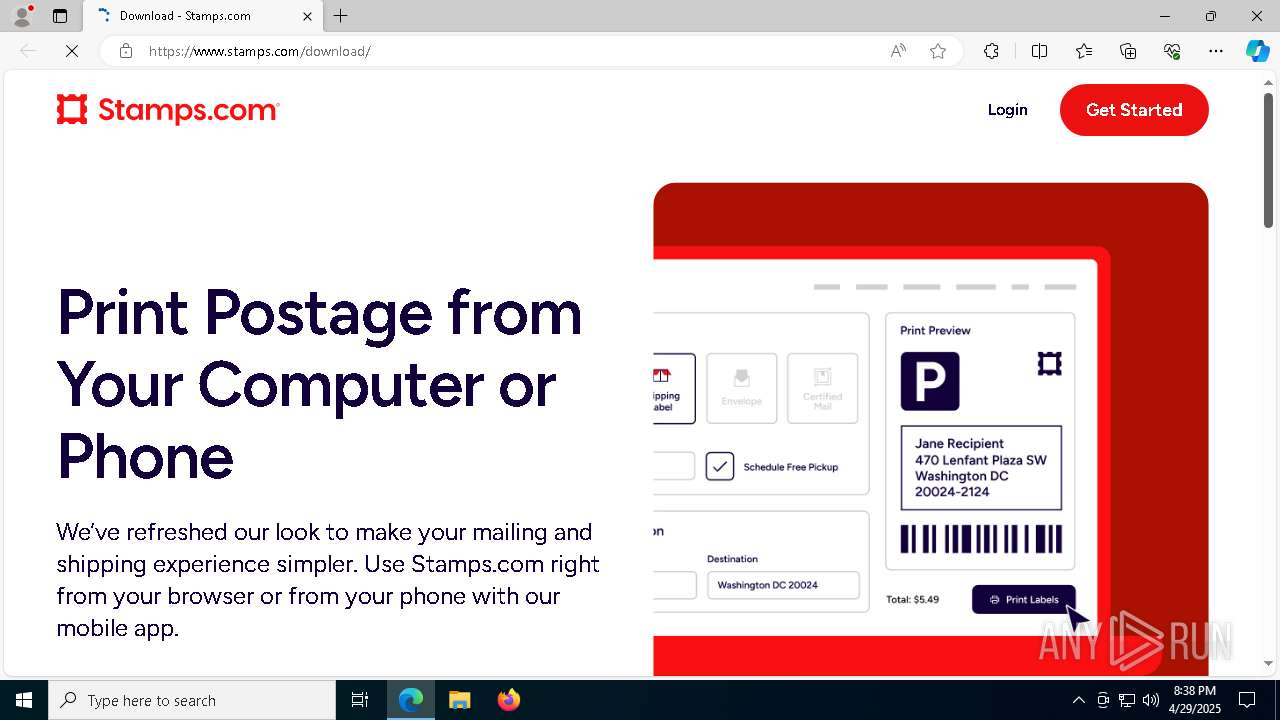Click the Envelope option in illustration

click(x=741, y=388)
